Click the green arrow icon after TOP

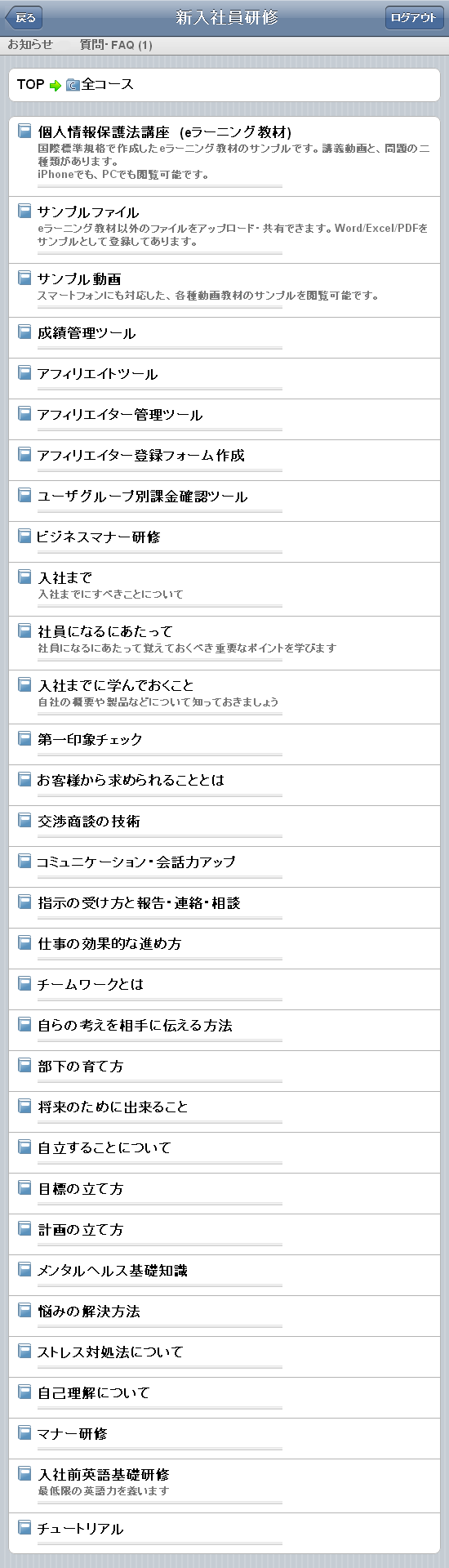point(56,85)
